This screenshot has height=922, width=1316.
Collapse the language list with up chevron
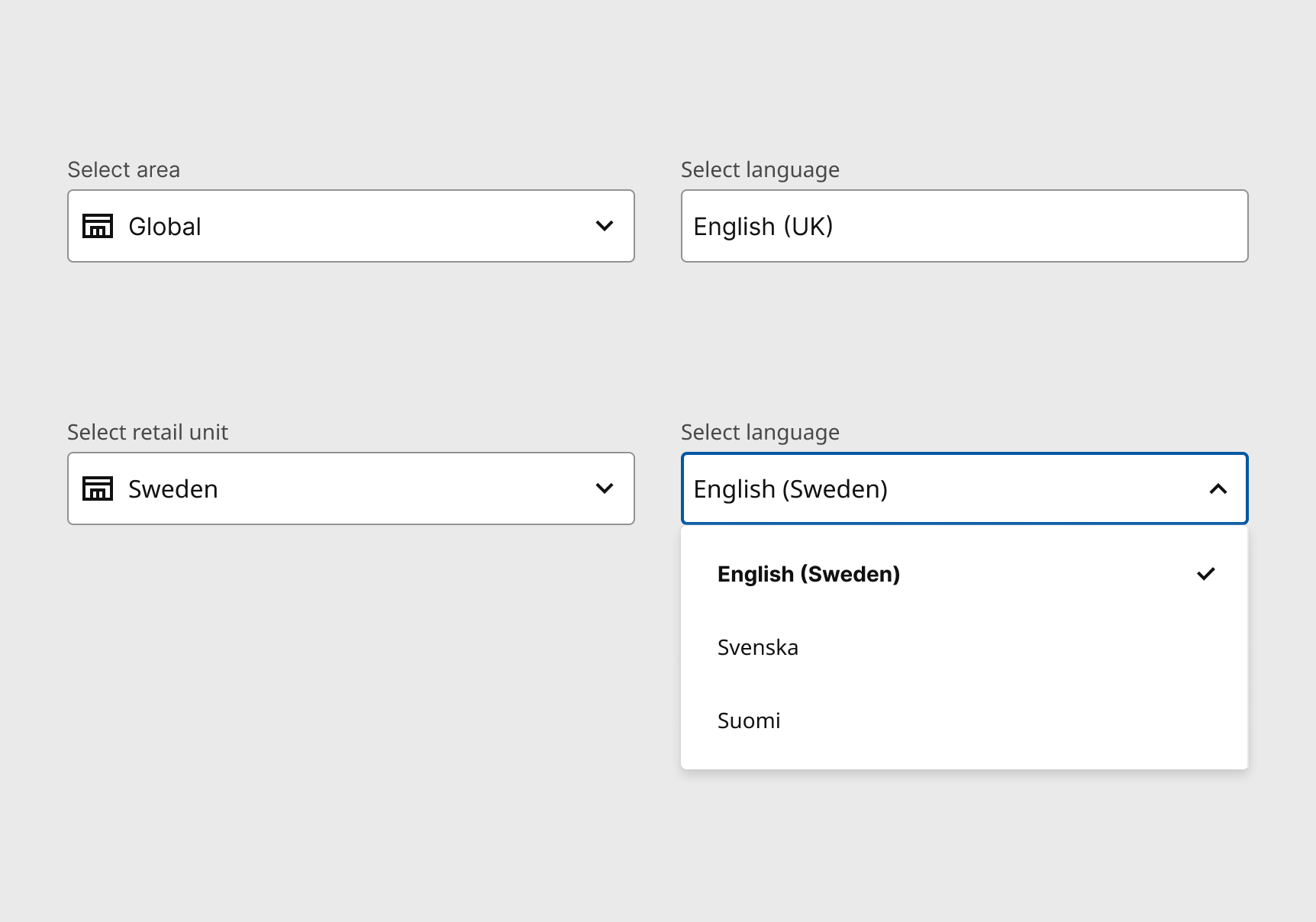(x=1218, y=488)
